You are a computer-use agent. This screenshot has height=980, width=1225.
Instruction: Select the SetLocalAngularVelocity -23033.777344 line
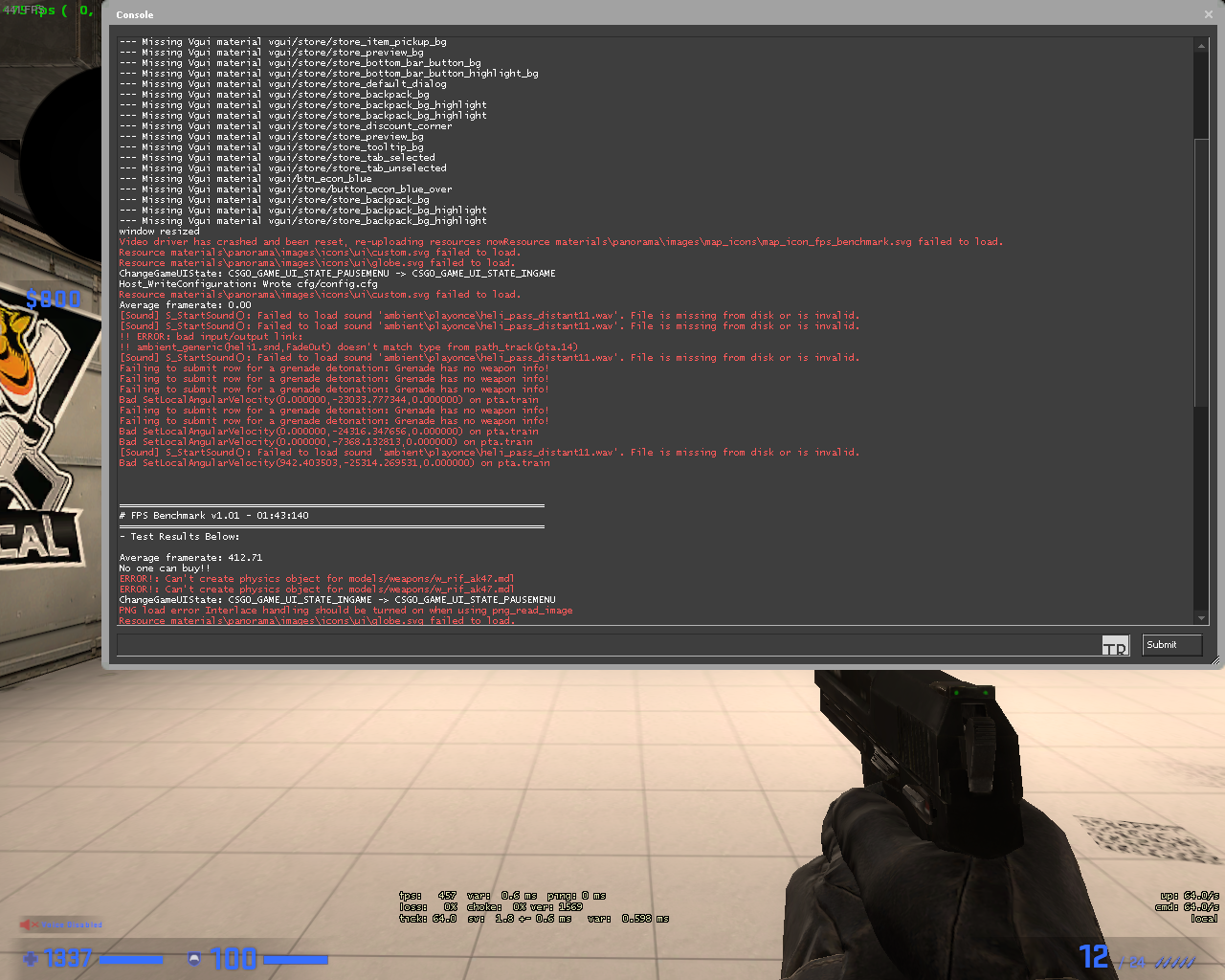(x=328, y=400)
